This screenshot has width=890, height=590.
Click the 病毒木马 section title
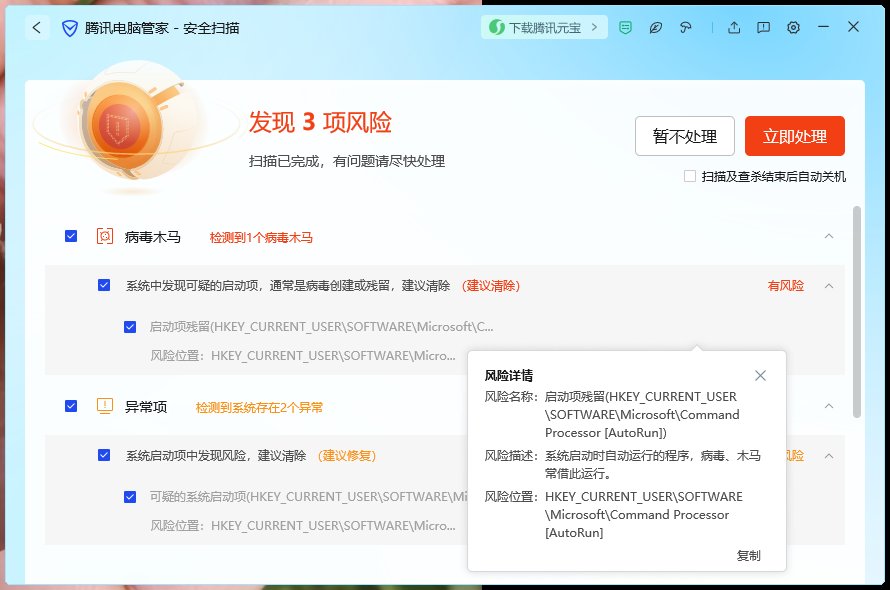click(x=153, y=237)
